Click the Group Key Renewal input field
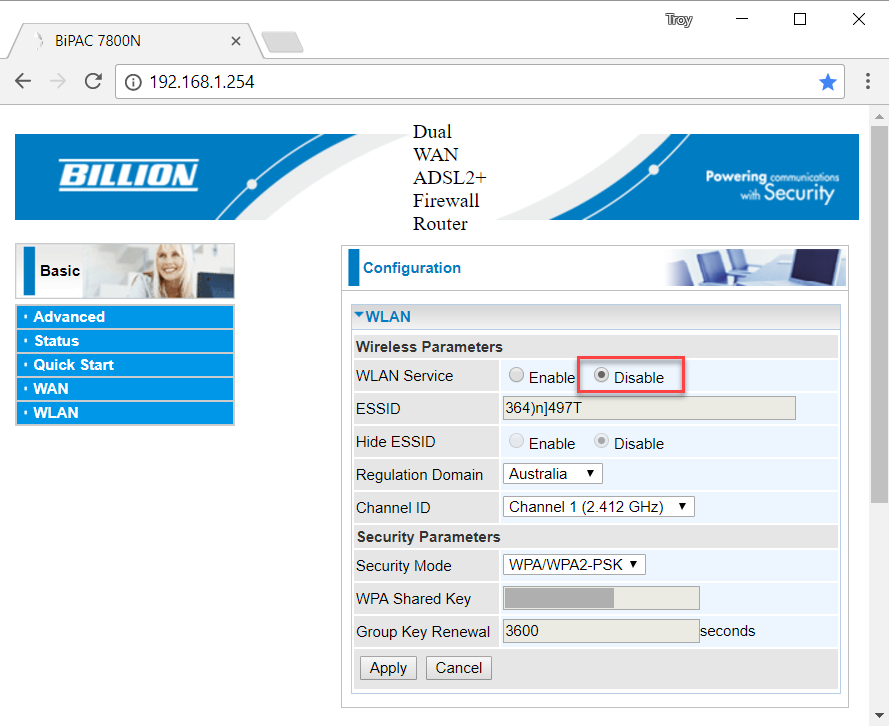The image size is (889, 726). pos(600,630)
